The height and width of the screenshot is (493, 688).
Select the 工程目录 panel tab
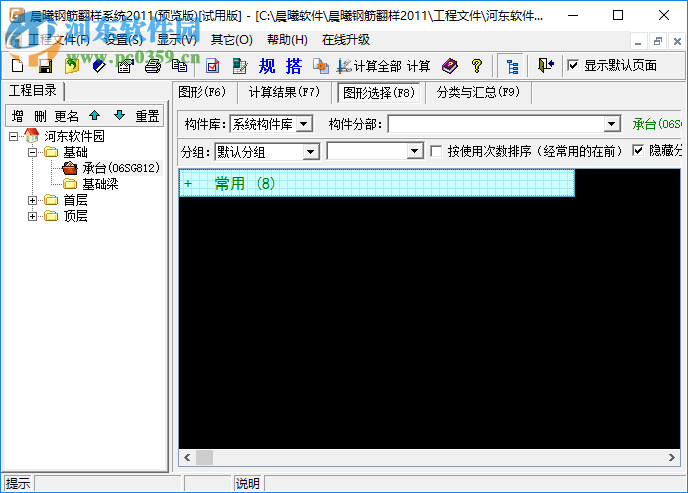click(x=33, y=90)
